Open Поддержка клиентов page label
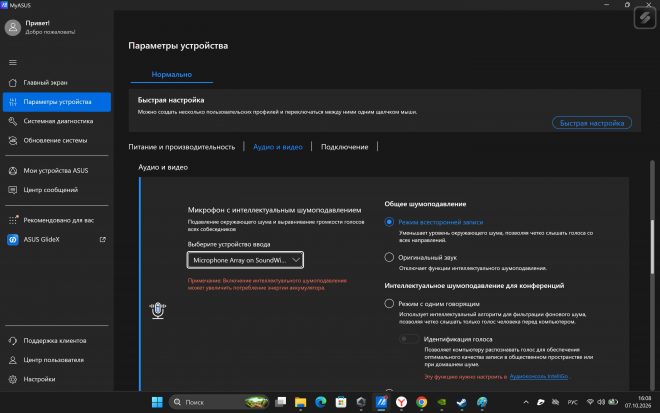The width and height of the screenshot is (660, 413). tap(55, 341)
